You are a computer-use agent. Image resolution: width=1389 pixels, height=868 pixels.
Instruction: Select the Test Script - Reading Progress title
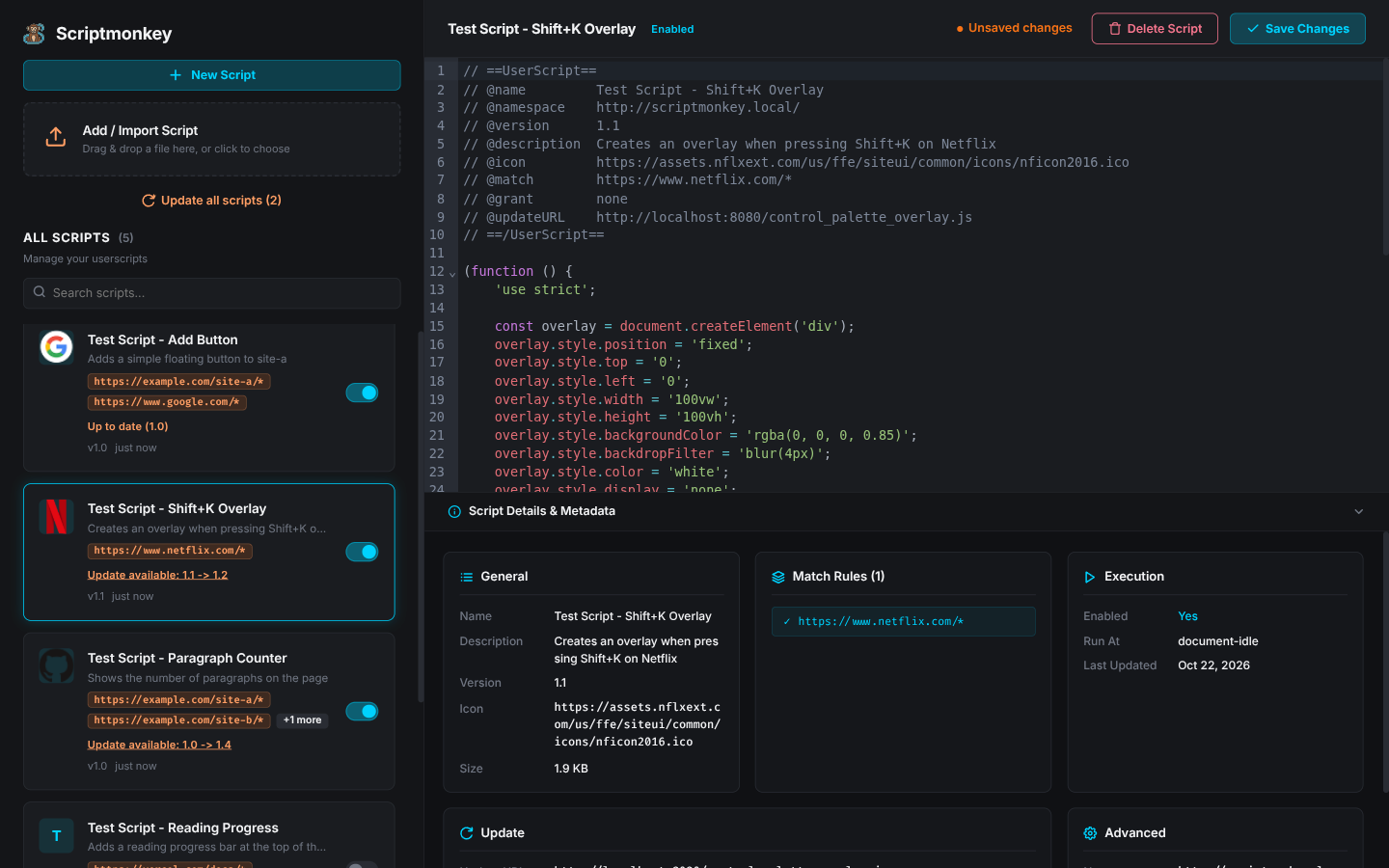(182, 827)
